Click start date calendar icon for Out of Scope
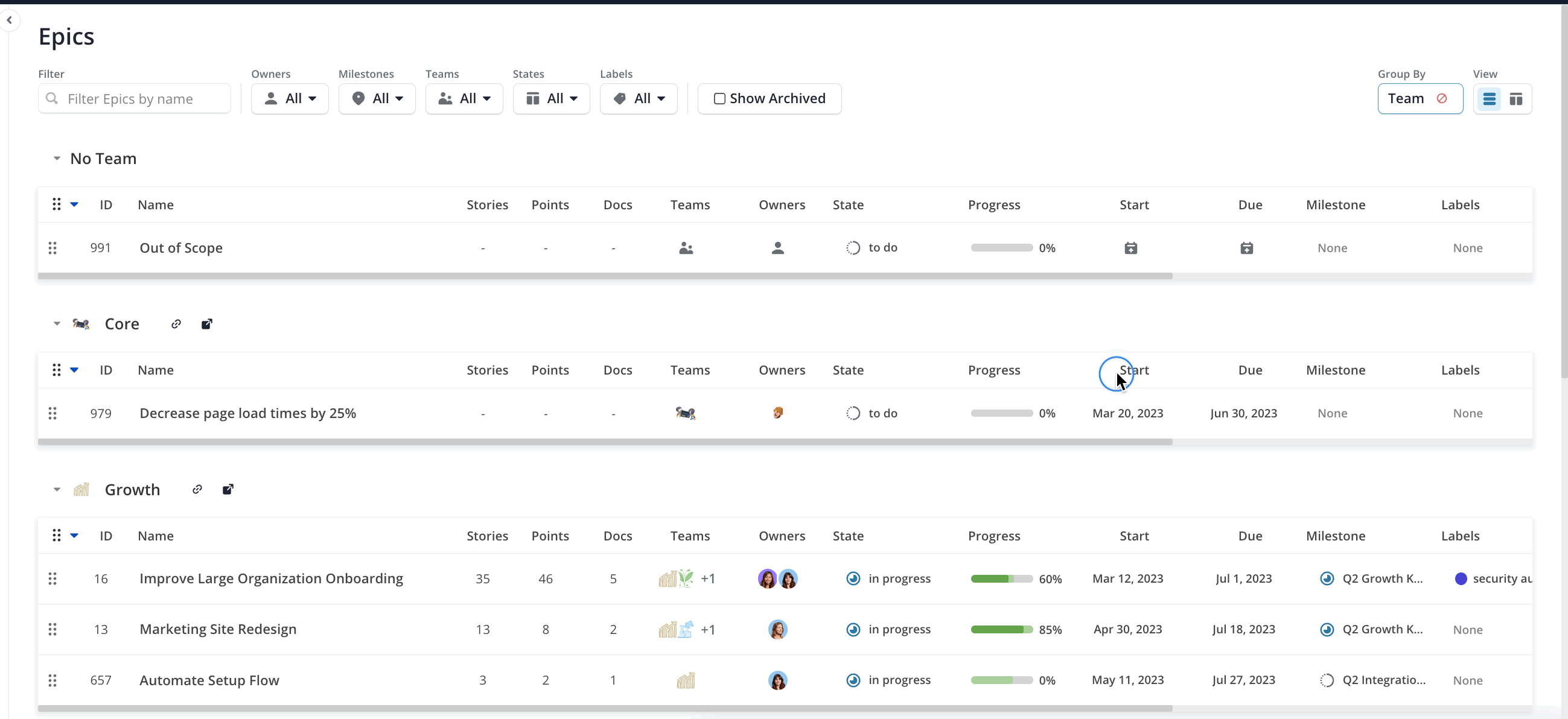 click(x=1130, y=247)
